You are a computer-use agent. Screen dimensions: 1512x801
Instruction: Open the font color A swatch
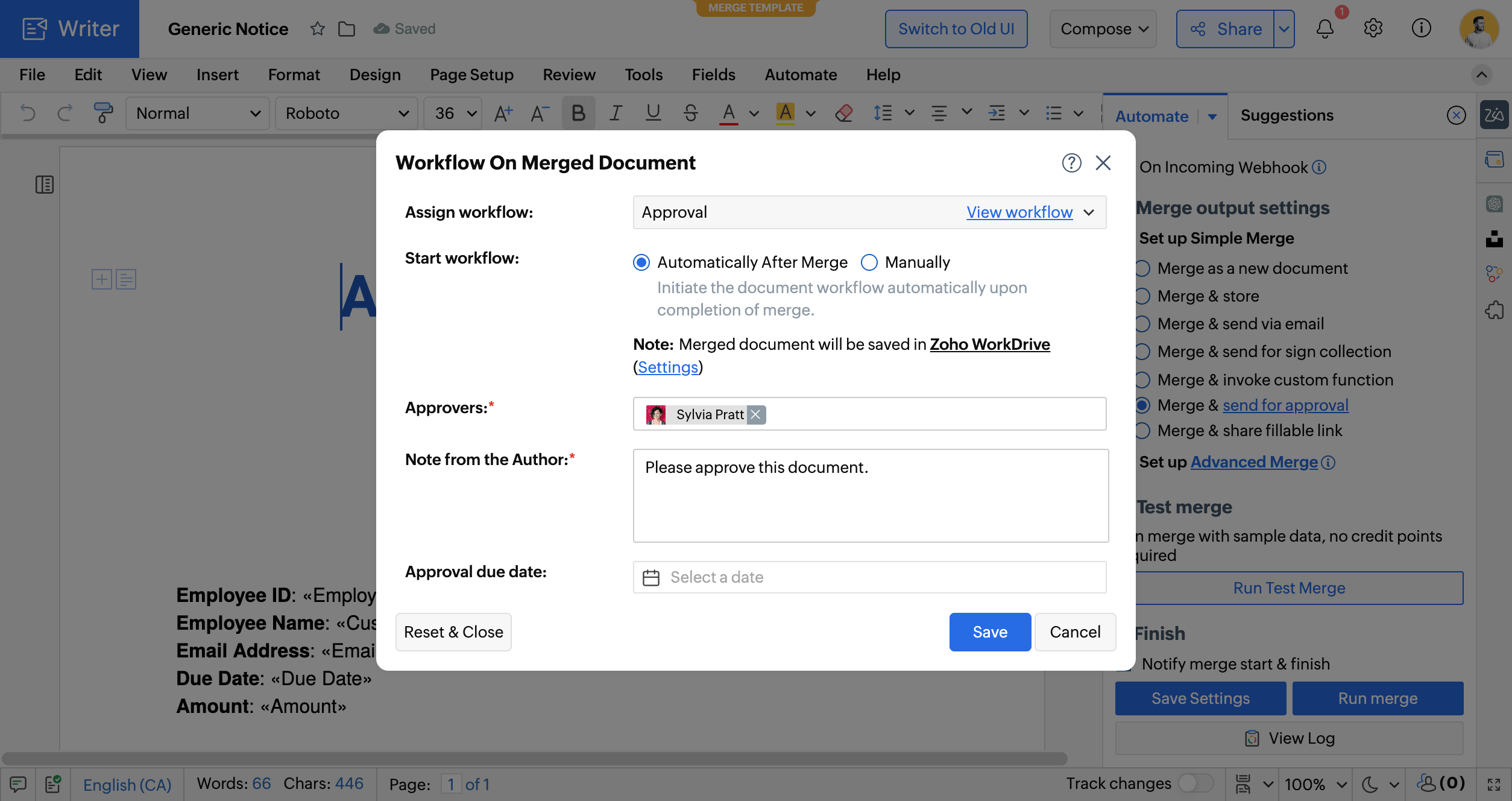coord(728,113)
